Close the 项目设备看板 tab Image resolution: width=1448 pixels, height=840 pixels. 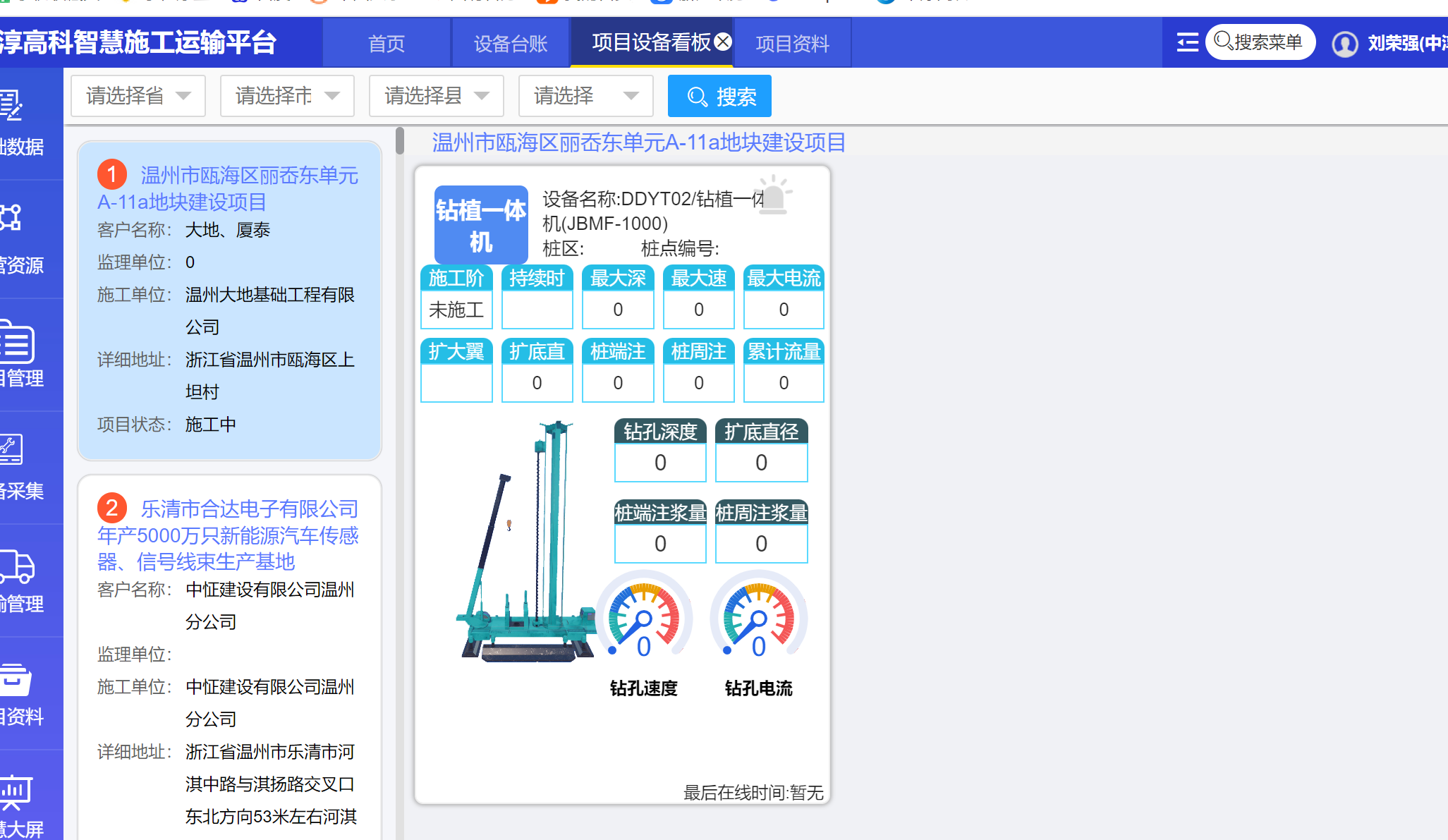pos(723,42)
